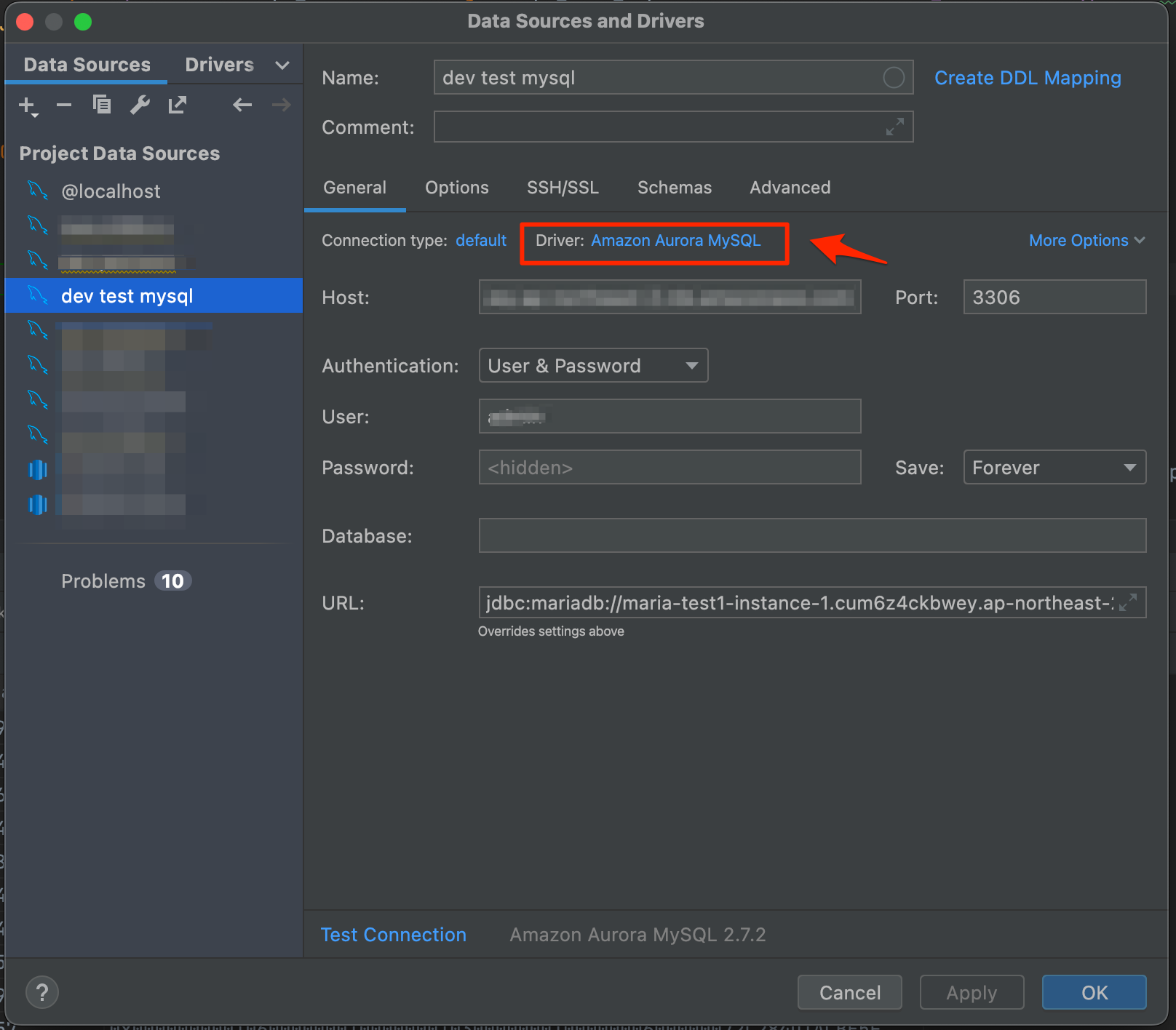Image resolution: width=1176 pixels, height=1030 pixels.
Task: Expand the tabs overflow chevron beside Drivers
Action: point(282,65)
